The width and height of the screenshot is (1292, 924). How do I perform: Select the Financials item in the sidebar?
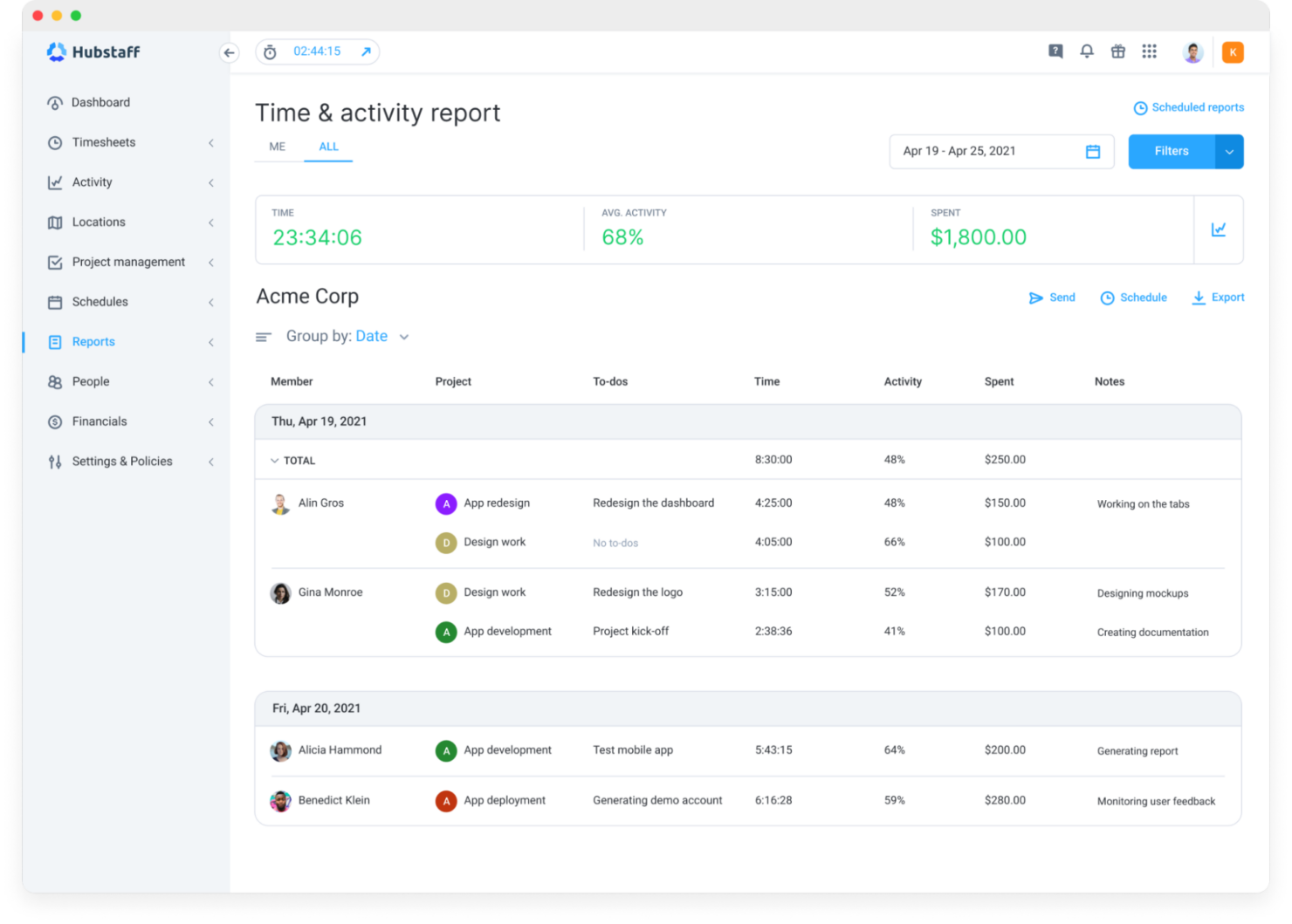pos(99,421)
